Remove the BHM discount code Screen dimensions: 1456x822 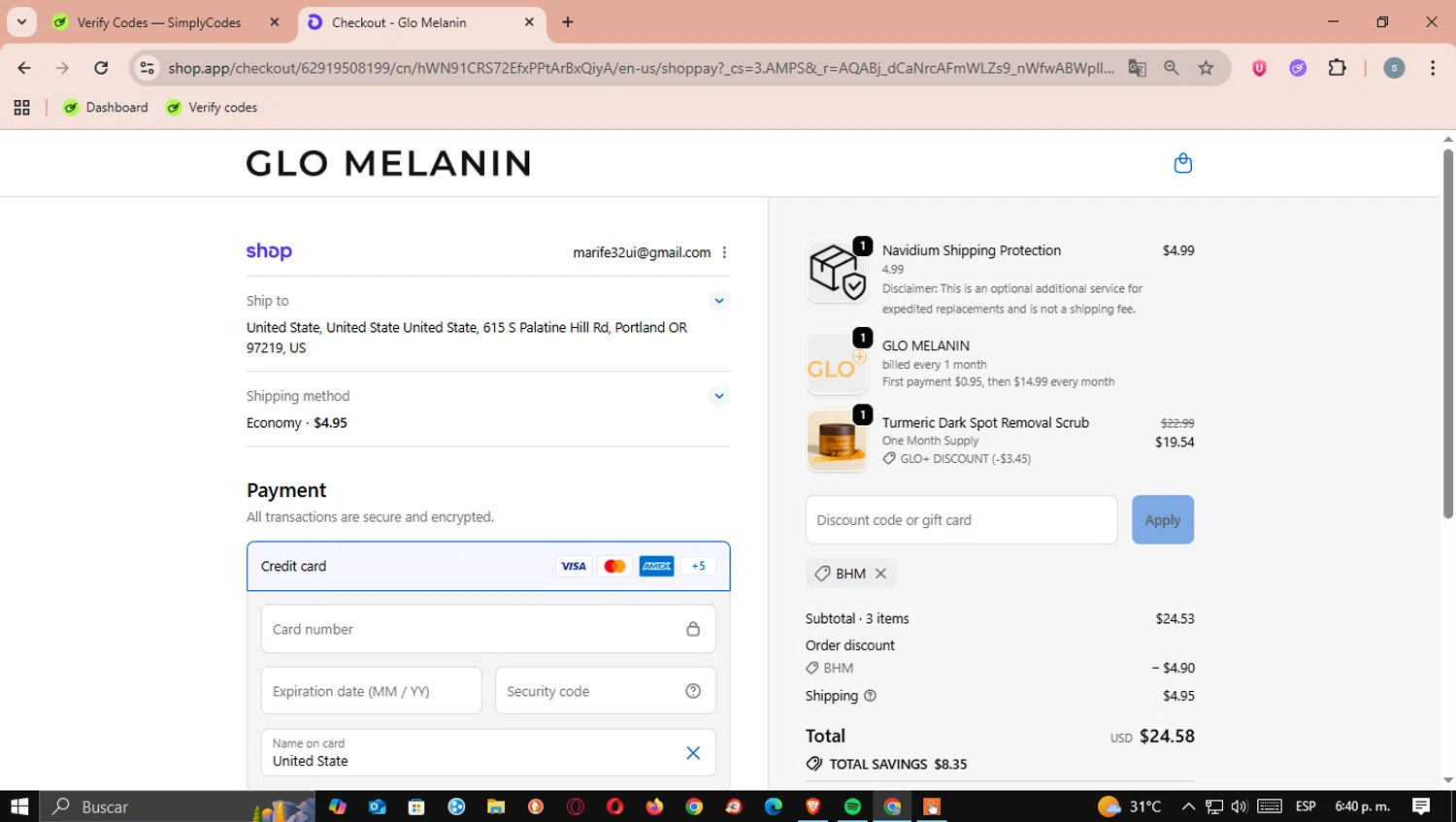point(880,574)
